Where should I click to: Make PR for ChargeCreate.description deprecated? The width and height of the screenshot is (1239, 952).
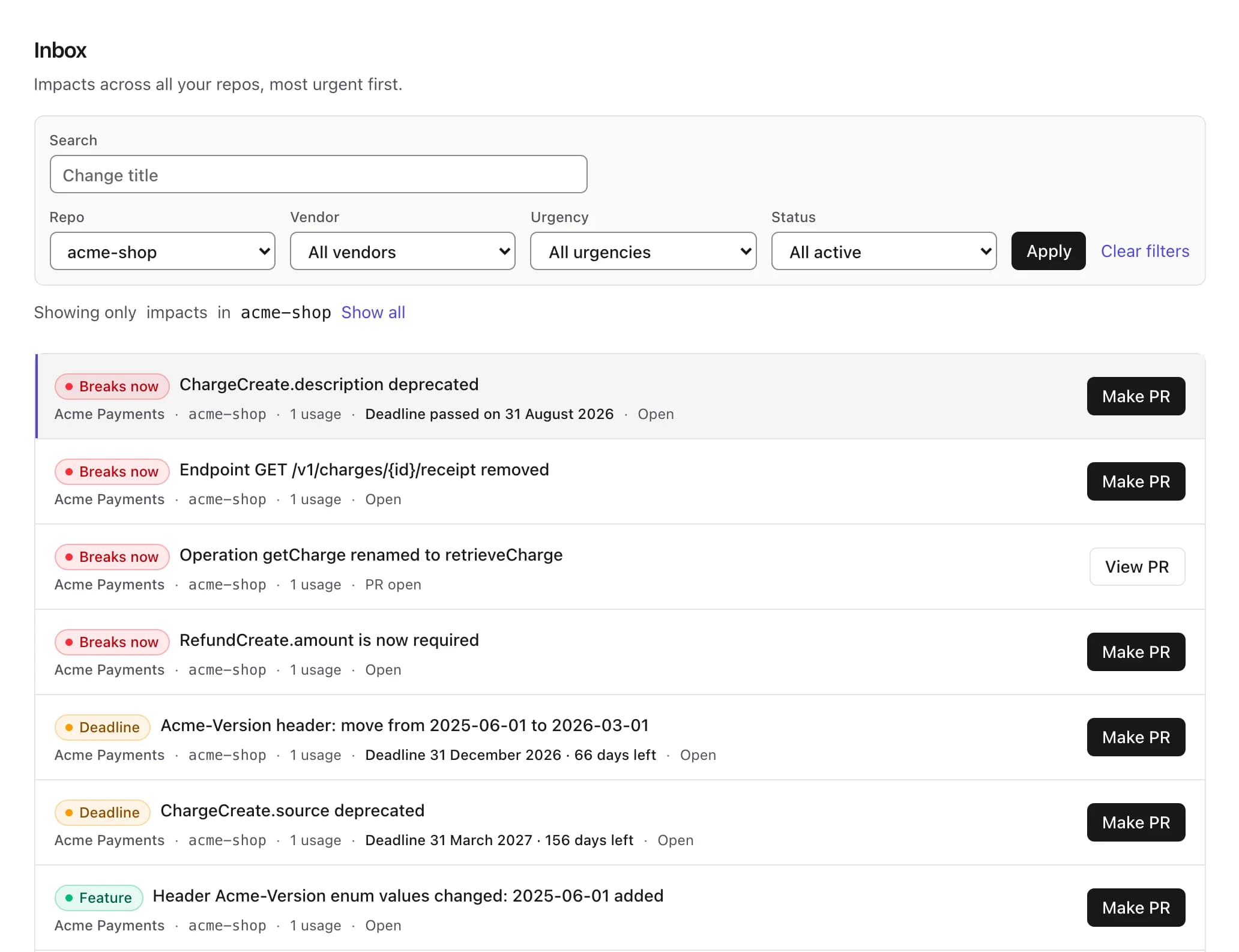(1136, 396)
